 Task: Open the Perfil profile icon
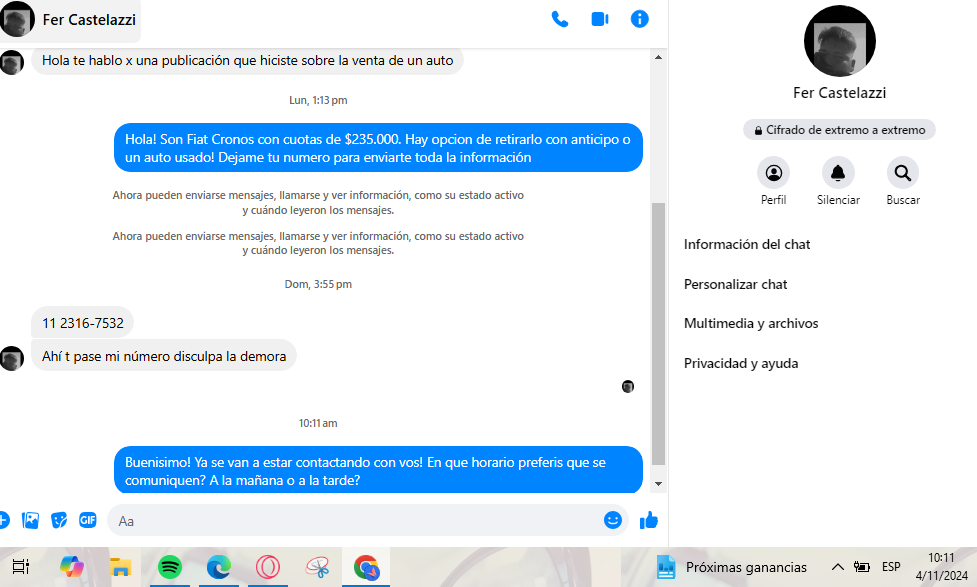(773, 173)
